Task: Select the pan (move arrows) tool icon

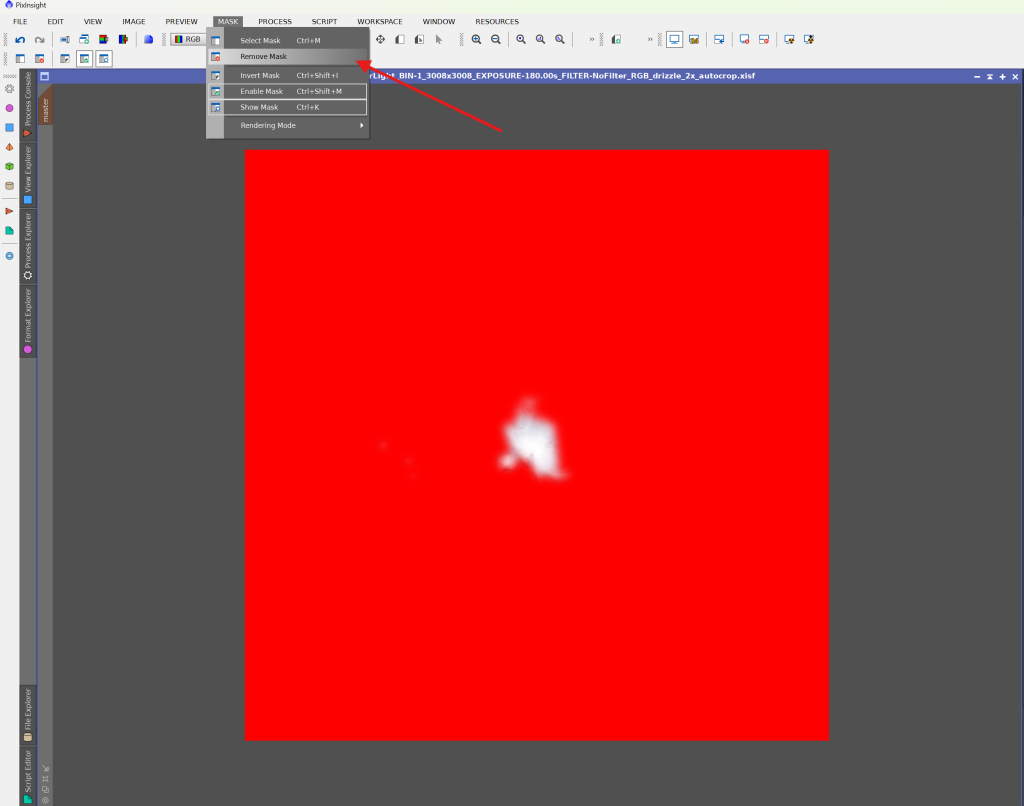Action: pyautogui.click(x=380, y=40)
